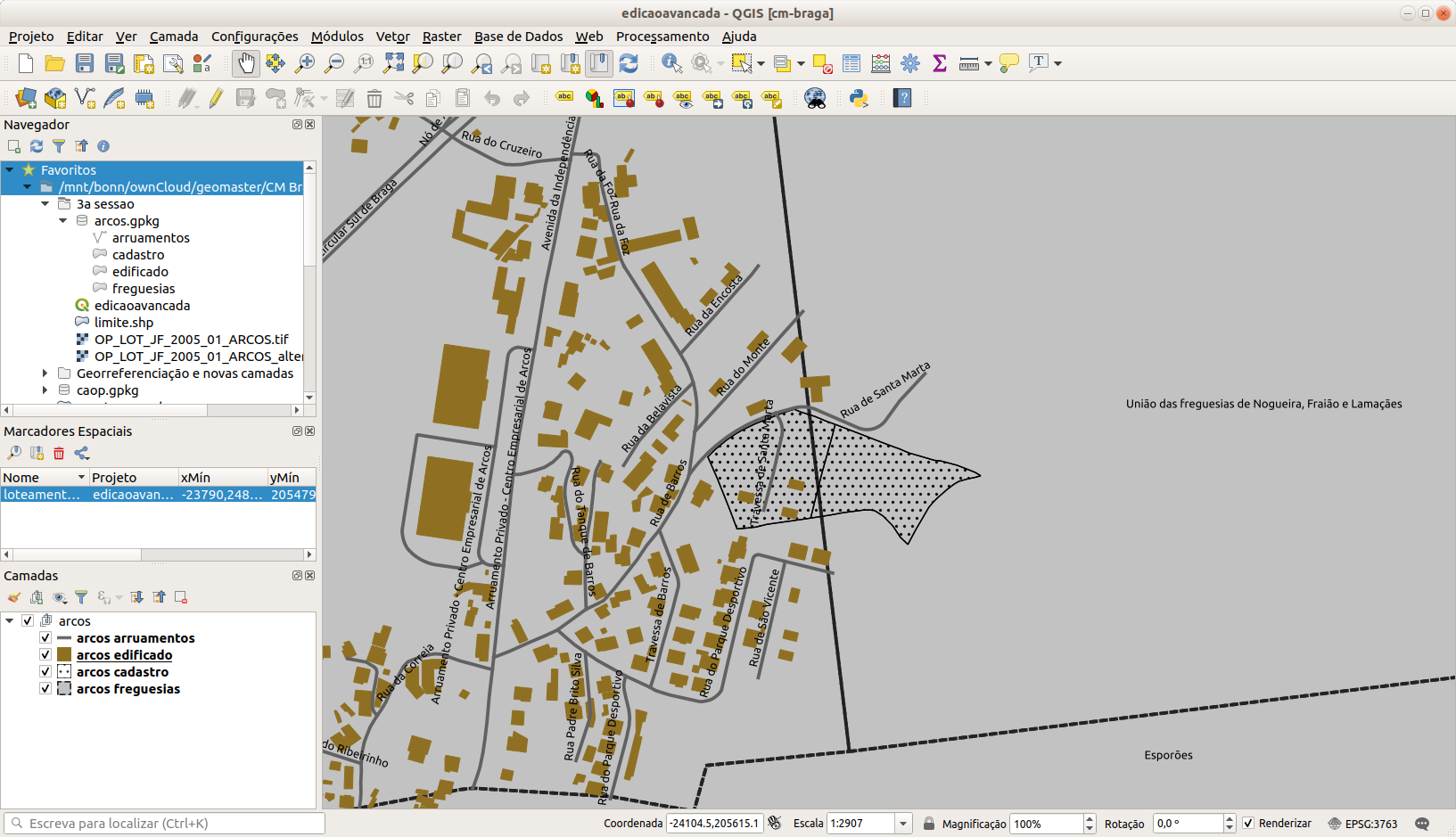Open the Vetor menu

(392, 37)
